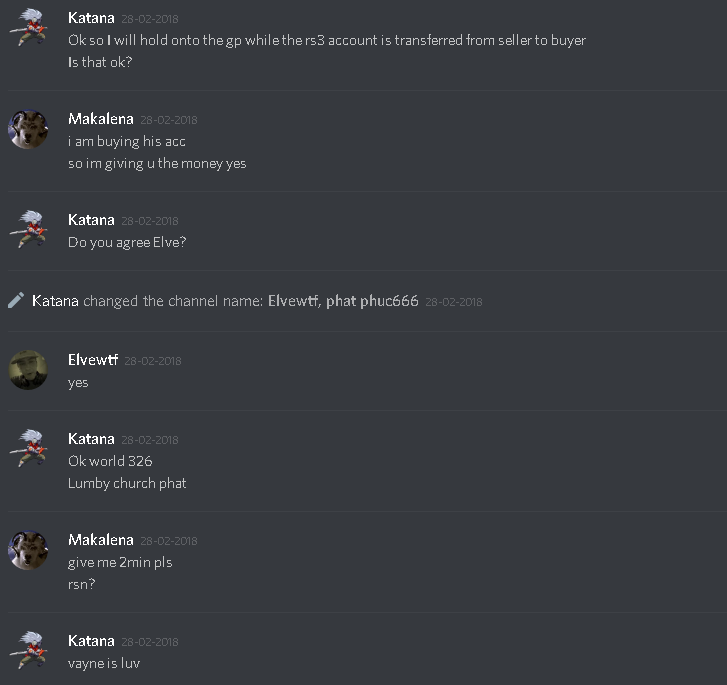Click Katana's name in channel rename notice
This screenshot has width=727, height=685.
click(55, 301)
